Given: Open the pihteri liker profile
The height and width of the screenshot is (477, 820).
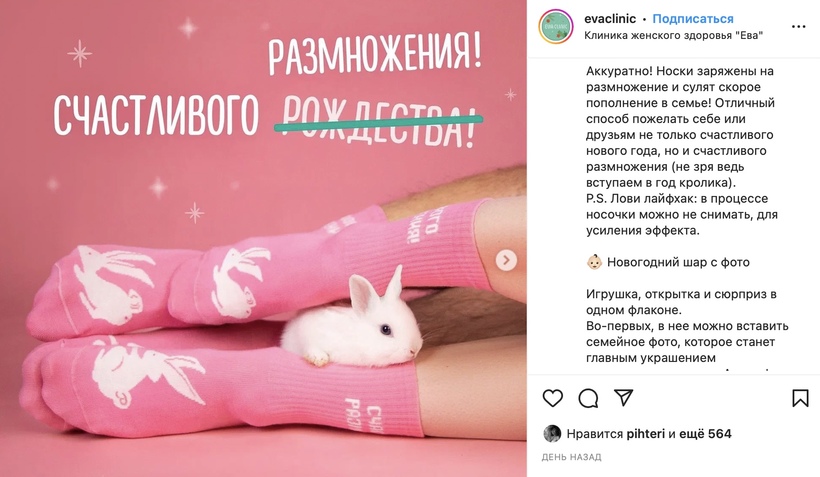Looking at the screenshot, I should [645, 434].
